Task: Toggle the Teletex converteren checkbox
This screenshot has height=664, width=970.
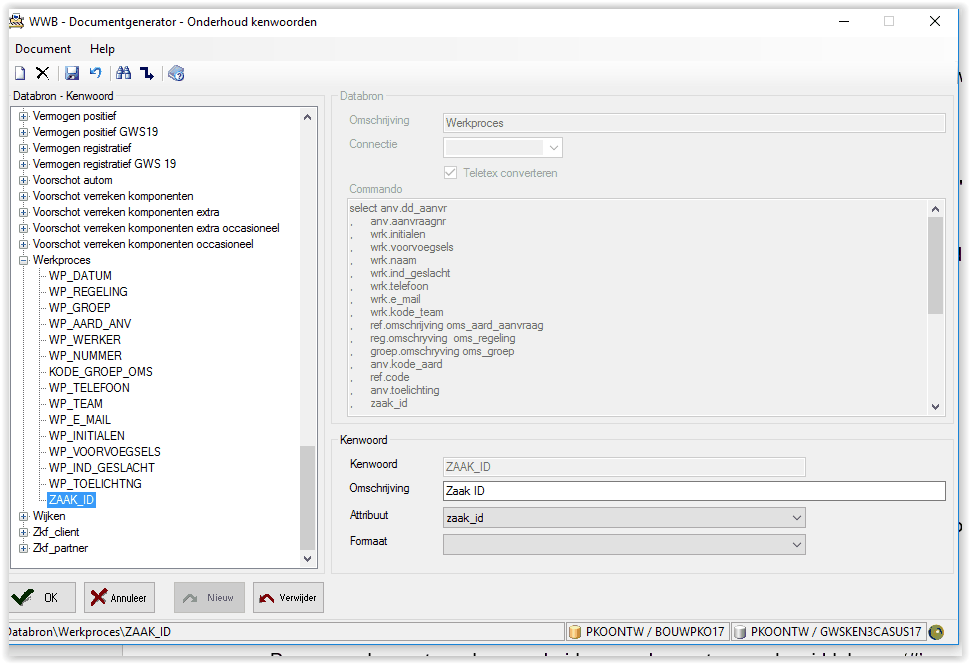Action: pos(450,173)
